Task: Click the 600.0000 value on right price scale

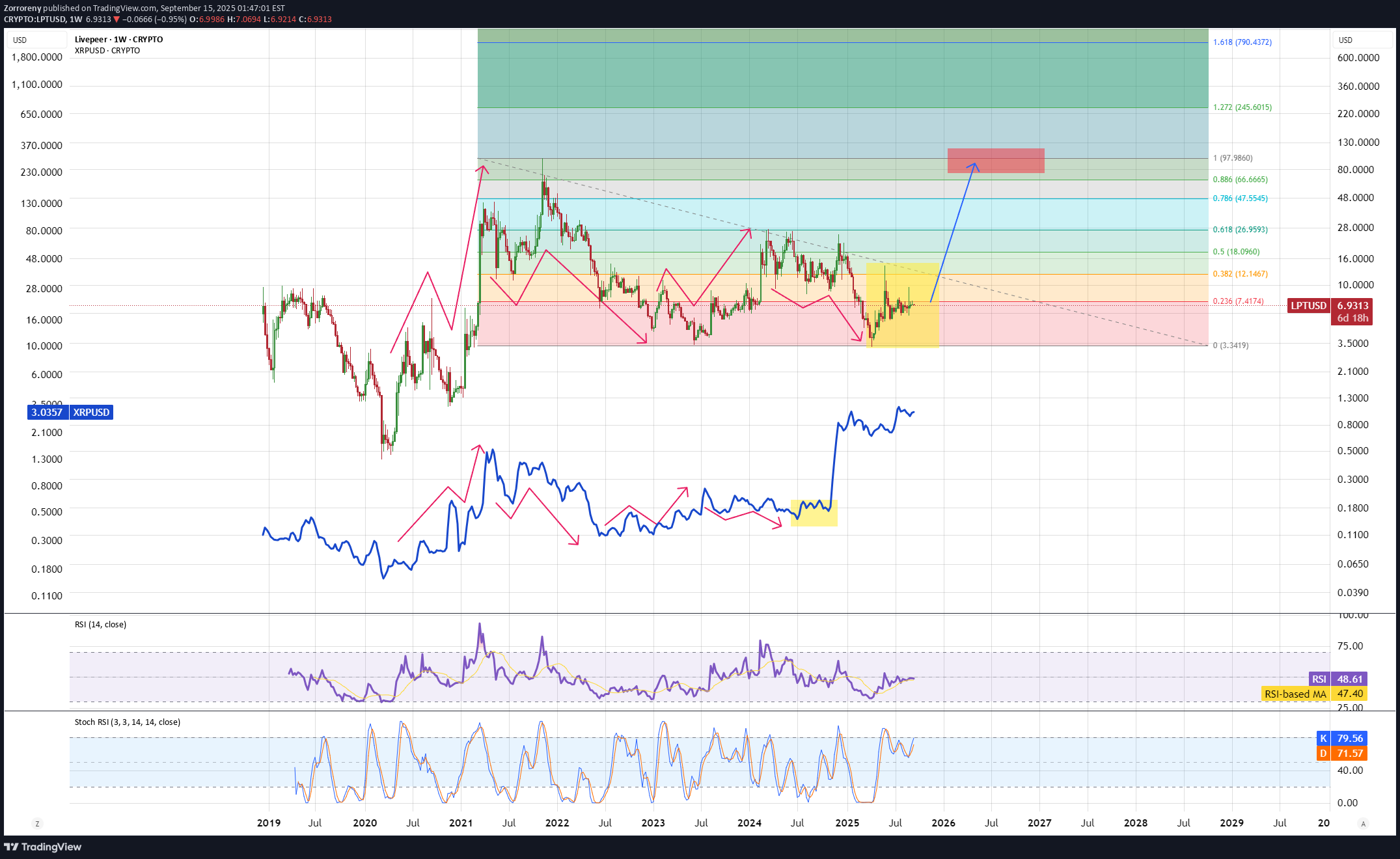Action: coord(1358,57)
